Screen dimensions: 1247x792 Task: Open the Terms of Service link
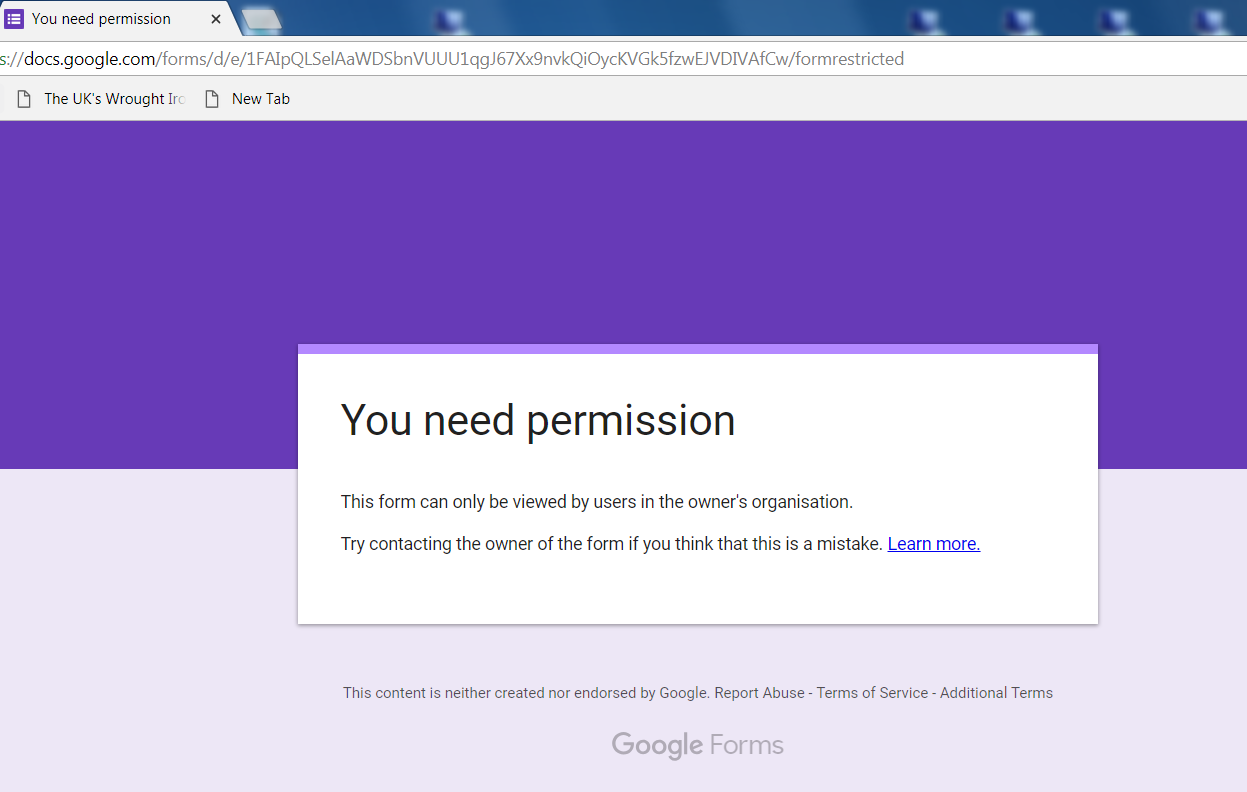point(872,693)
